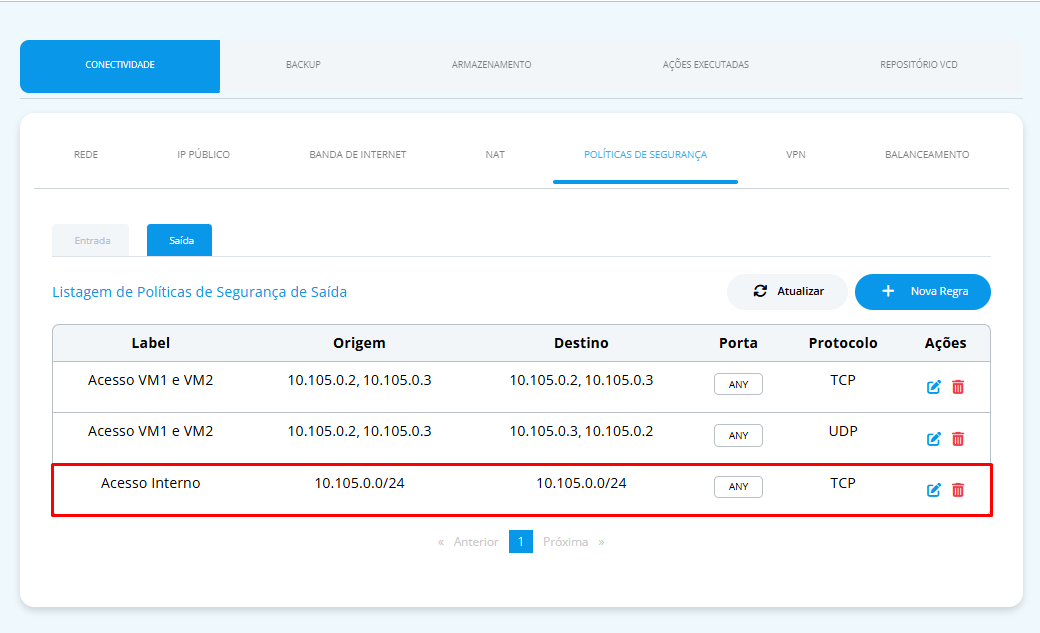1040x633 pixels.
Task: Click Listagem de Políticas de Segurança heading
Action: click(200, 292)
